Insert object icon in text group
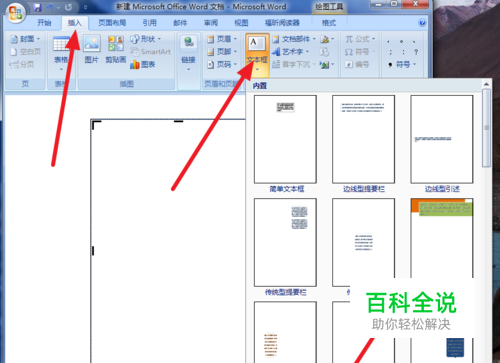 (x=327, y=64)
